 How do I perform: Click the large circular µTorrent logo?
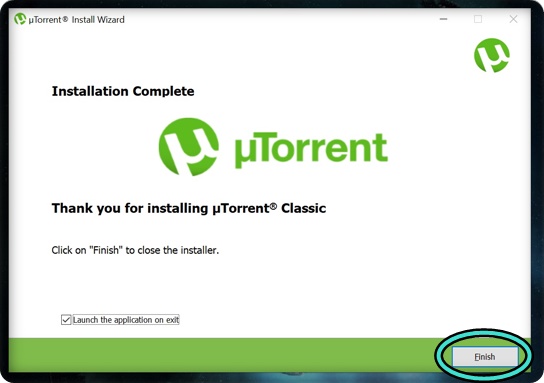189,147
